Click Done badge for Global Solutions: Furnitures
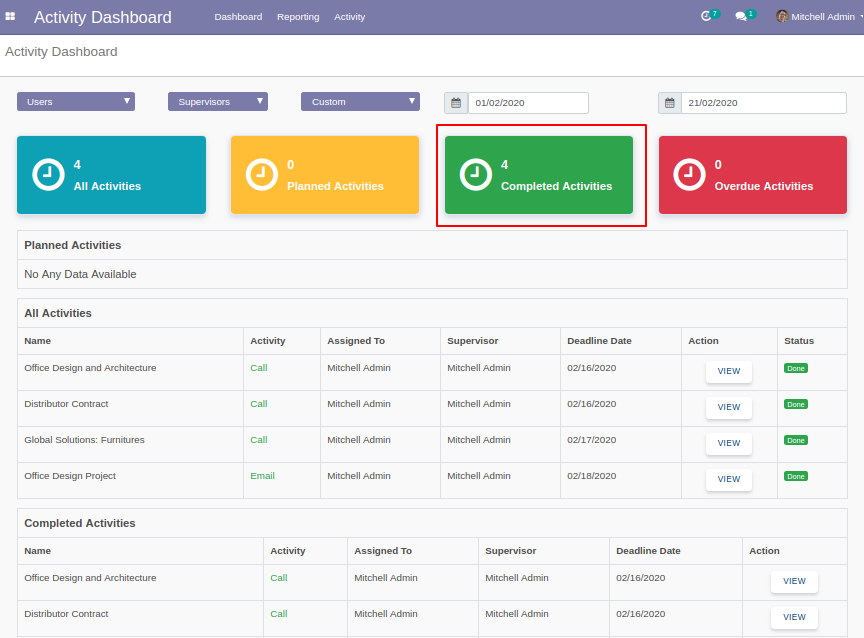Image resolution: width=864 pixels, height=638 pixels. (x=796, y=440)
